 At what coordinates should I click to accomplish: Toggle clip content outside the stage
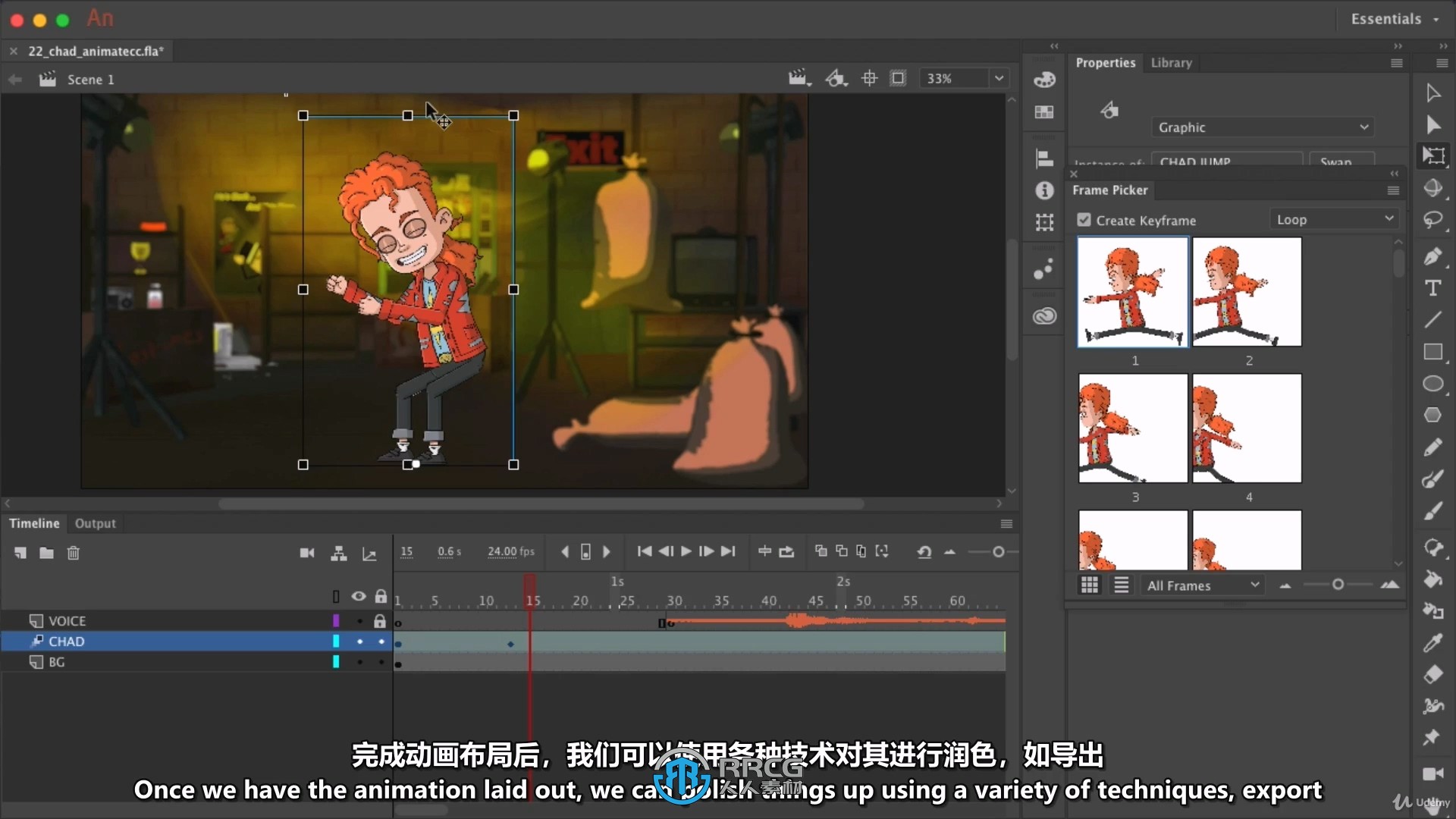pyautogui.click(x=898, y=78)
